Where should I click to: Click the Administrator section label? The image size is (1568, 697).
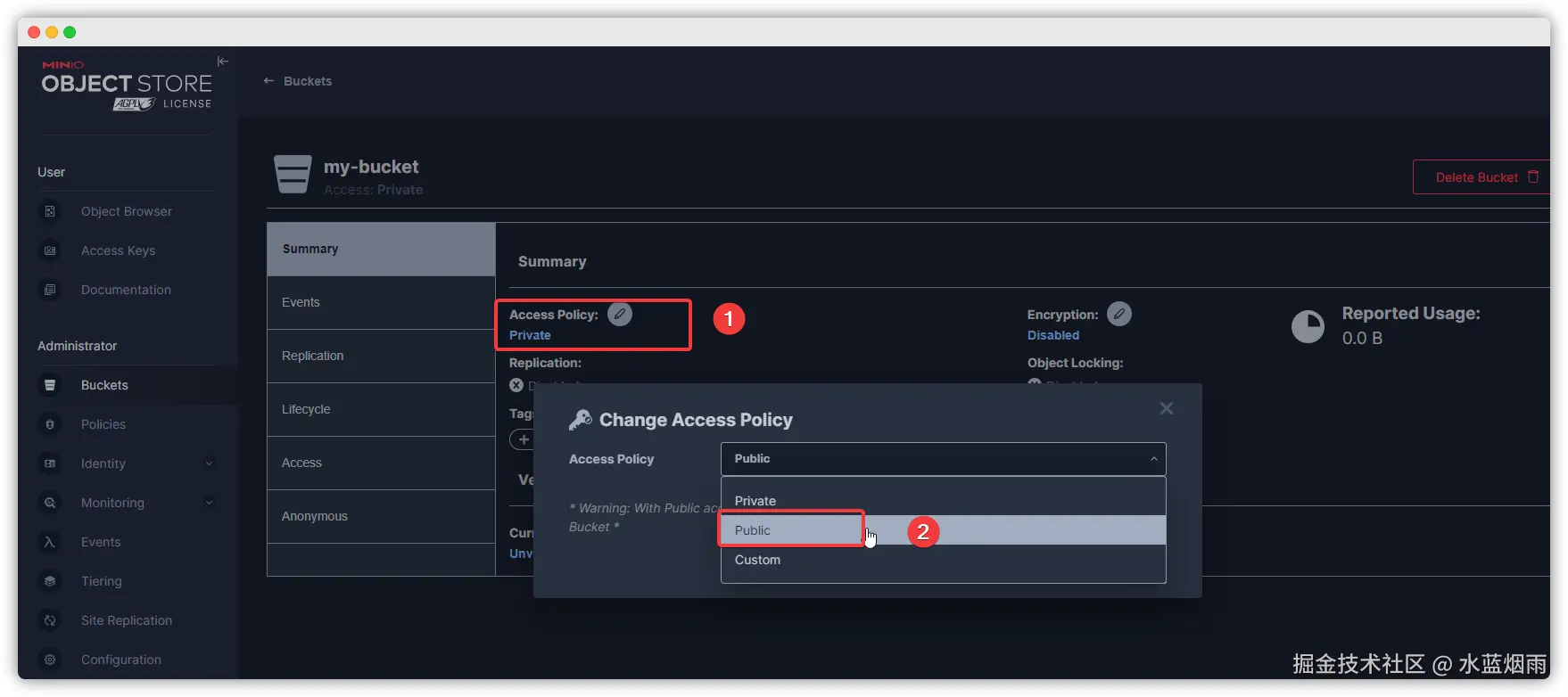pos(78,346)
